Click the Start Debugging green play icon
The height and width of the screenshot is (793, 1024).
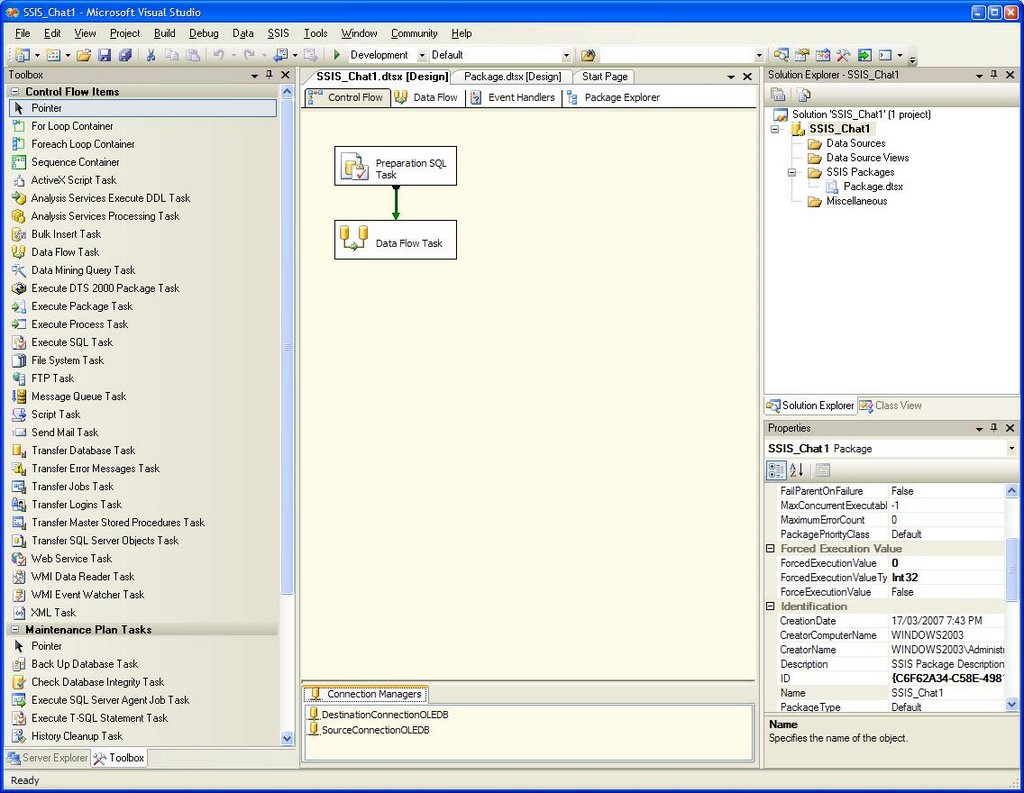(x=337, y=55)
